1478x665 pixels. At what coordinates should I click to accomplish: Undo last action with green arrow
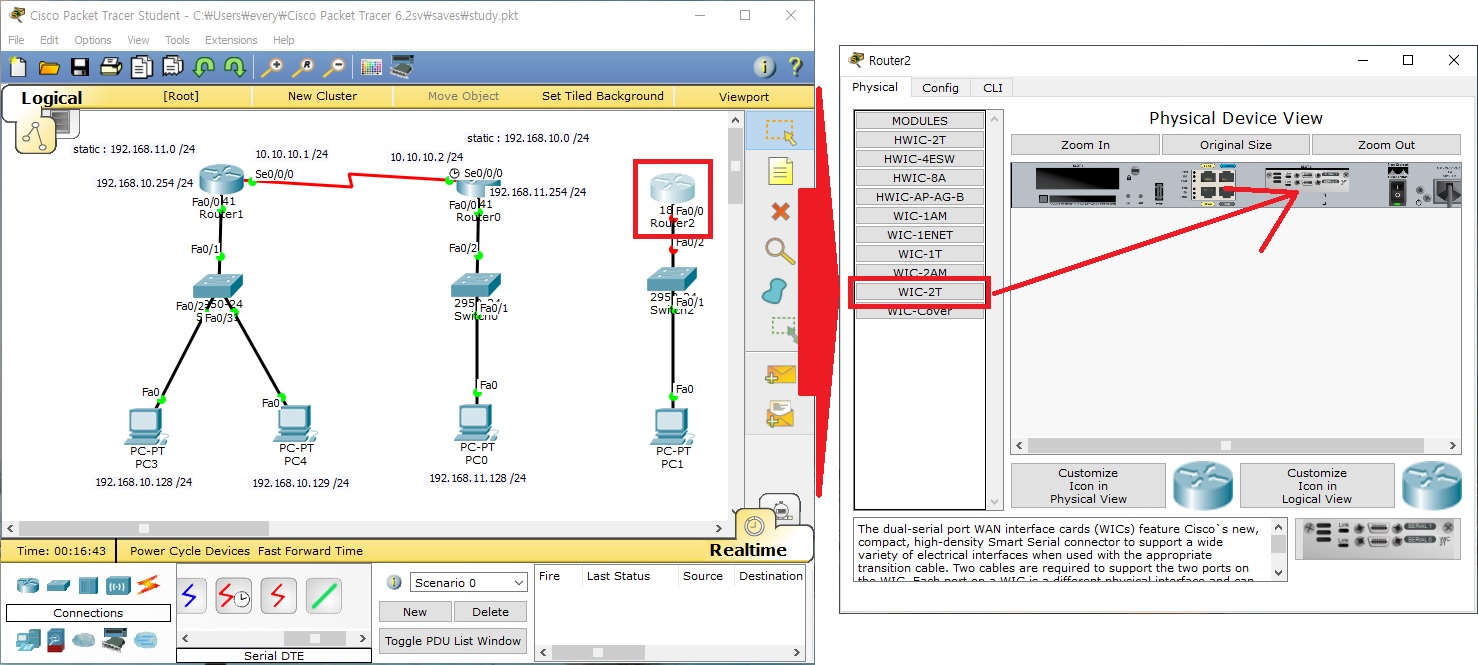click(204, 68)
